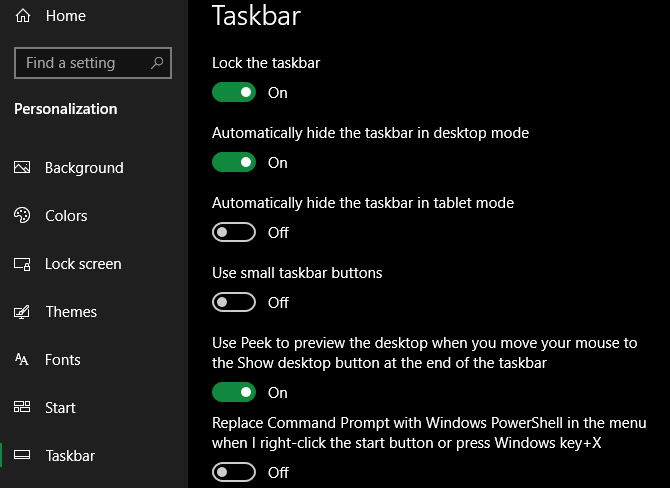Turn off Lock the taskbar toggle
This screenshot has width=670, height=488.
(234, 93)
